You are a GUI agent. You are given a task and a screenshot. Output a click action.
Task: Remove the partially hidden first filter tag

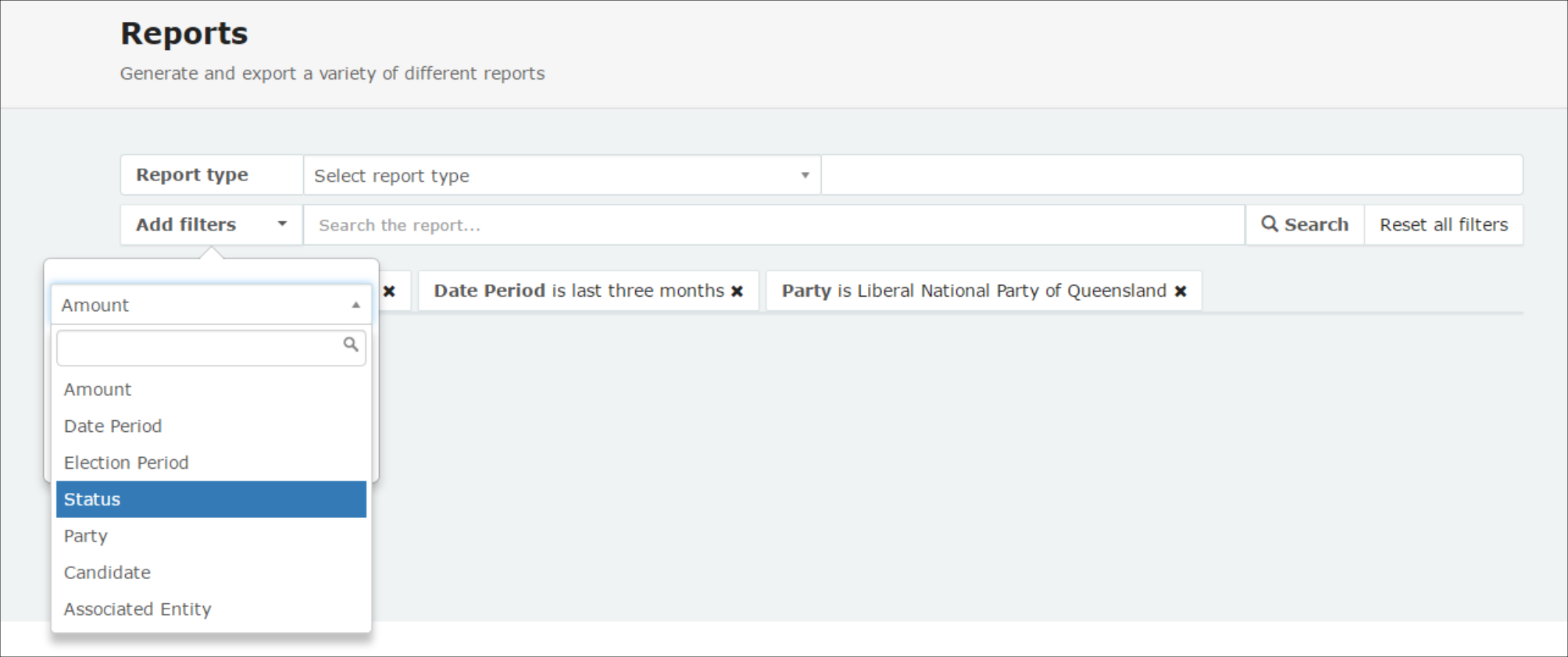coord(389,291)
